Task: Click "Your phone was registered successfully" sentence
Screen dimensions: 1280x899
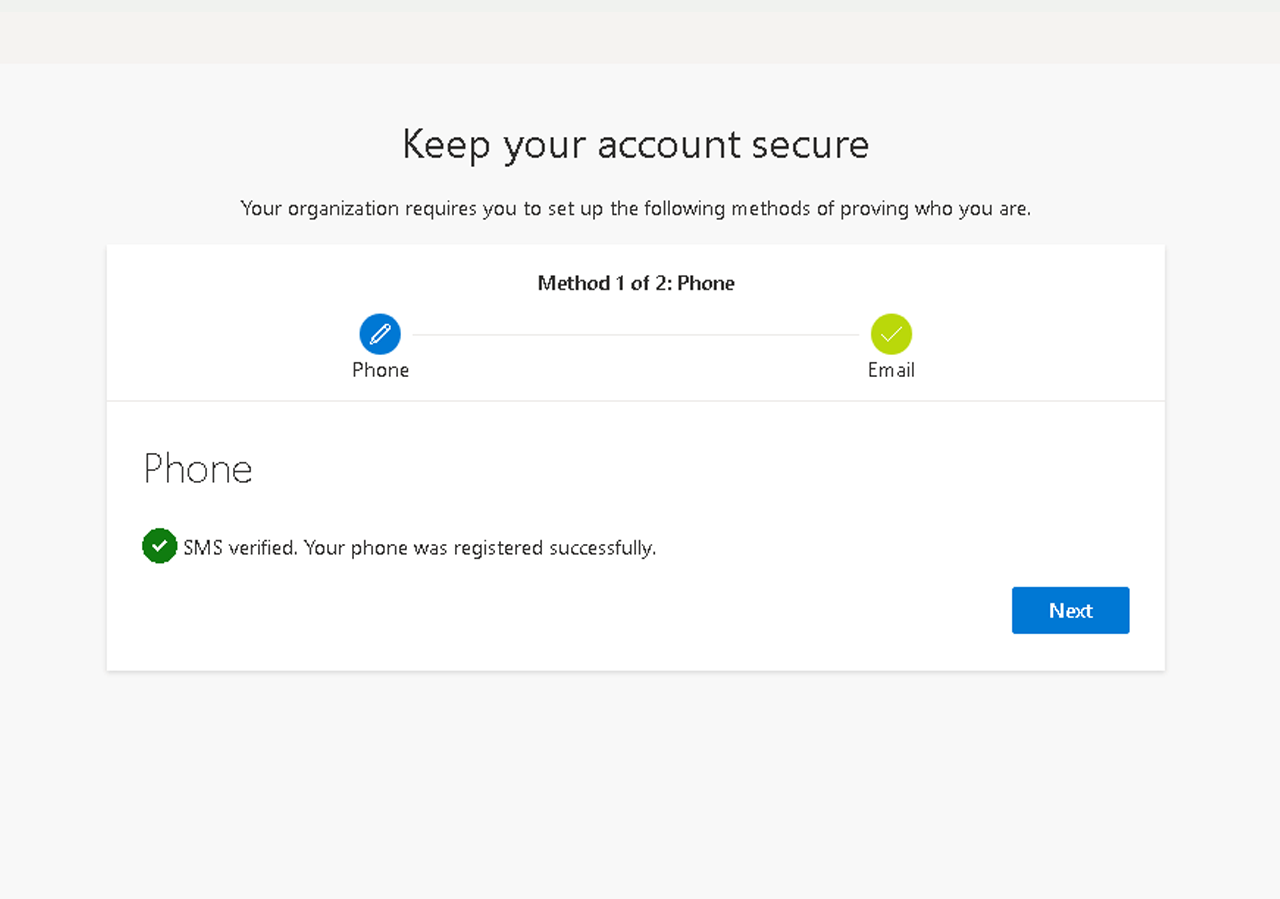Action: coord(480,548)
